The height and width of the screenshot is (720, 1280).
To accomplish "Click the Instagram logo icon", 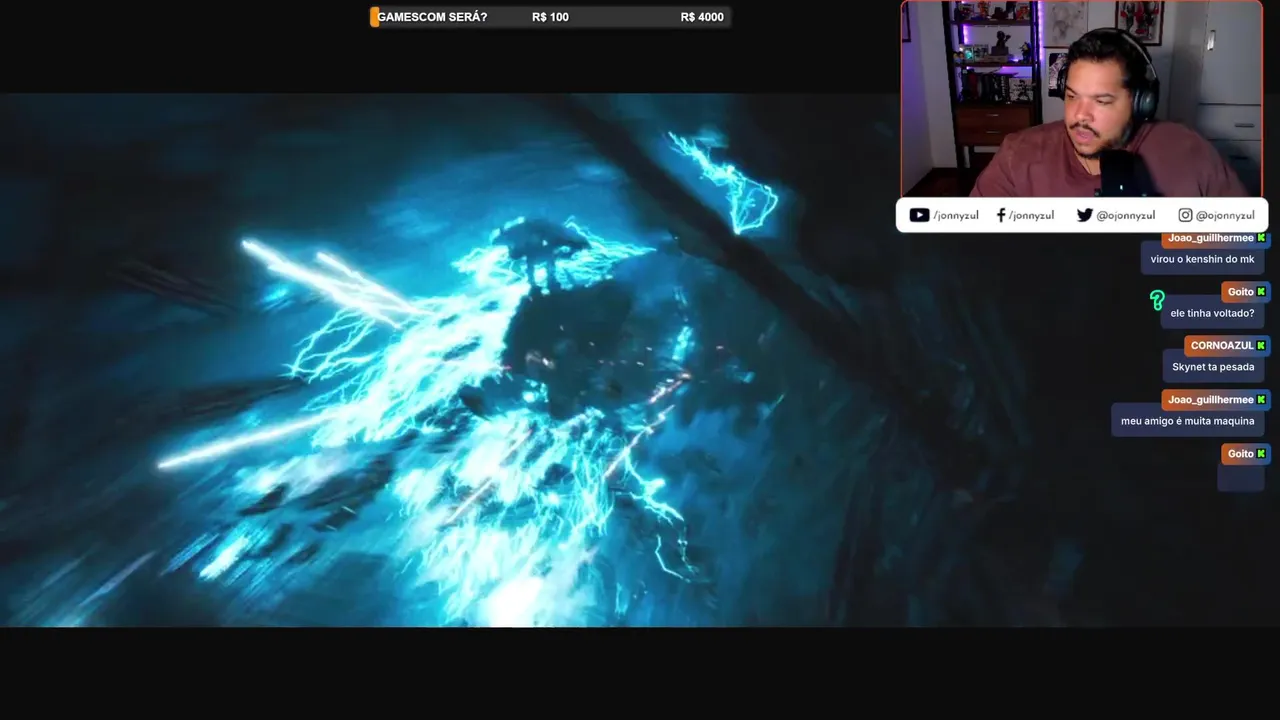I will (1185, 215).
